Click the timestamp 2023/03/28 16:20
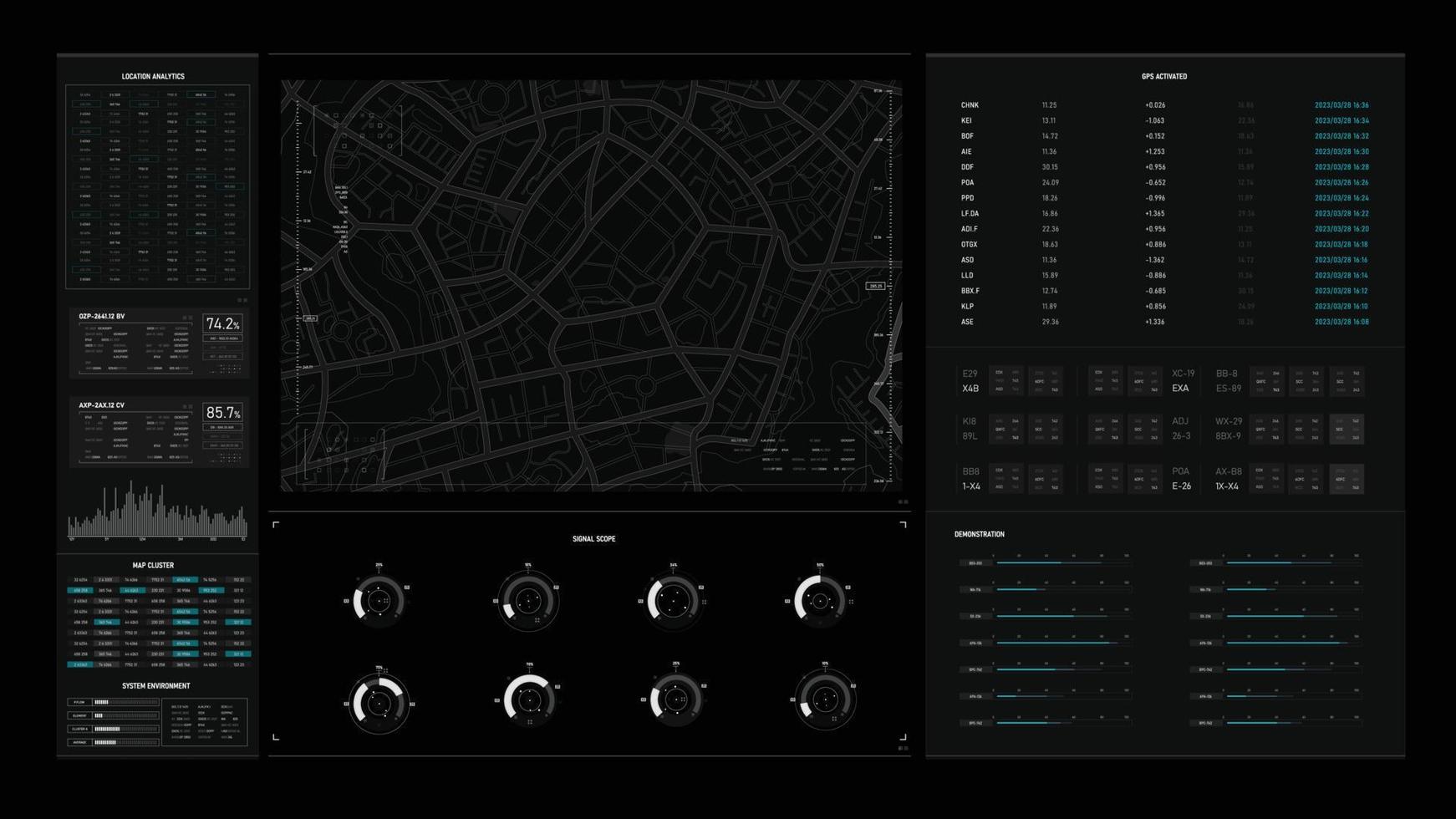The height and width of the screenshot is (819, 1456). pyautogui.click(x=1341, y=229)
